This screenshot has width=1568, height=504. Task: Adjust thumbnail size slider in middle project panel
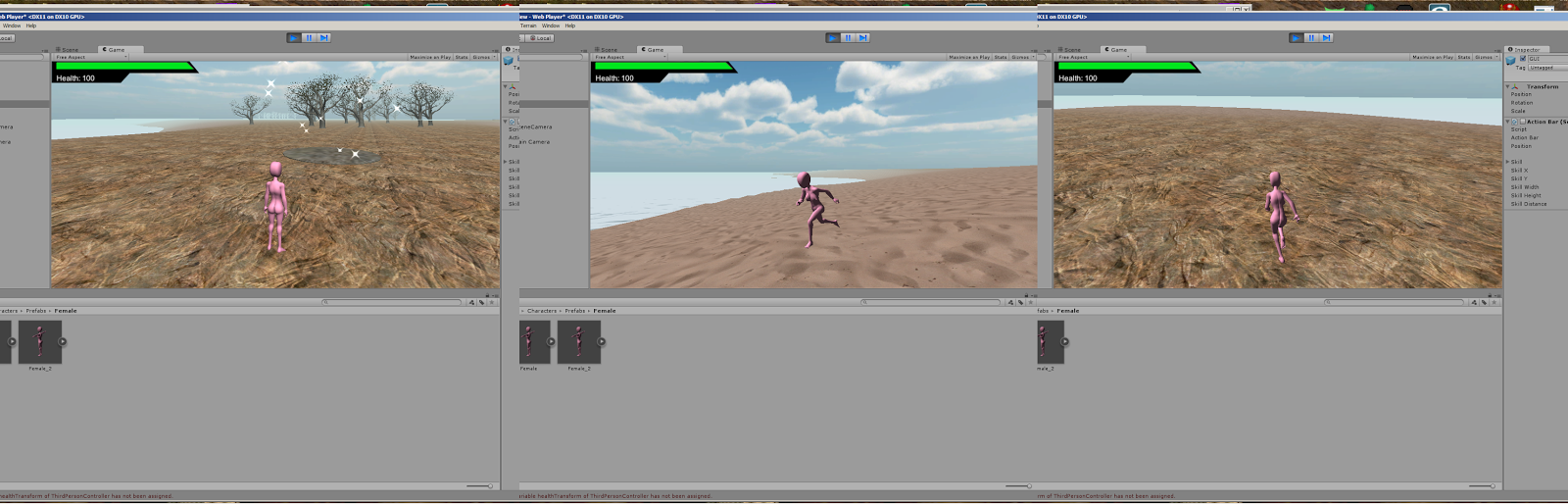coord(1019,486)
